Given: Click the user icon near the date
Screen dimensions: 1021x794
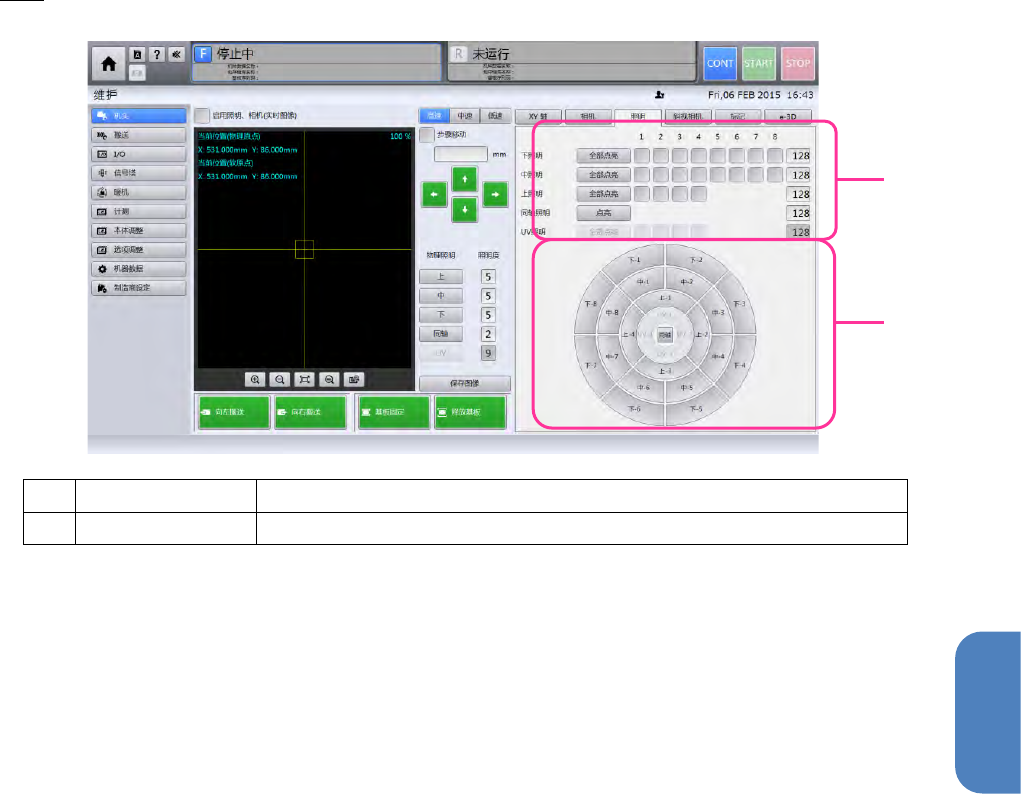Looking at the screenshot, I should coord(659,95).
